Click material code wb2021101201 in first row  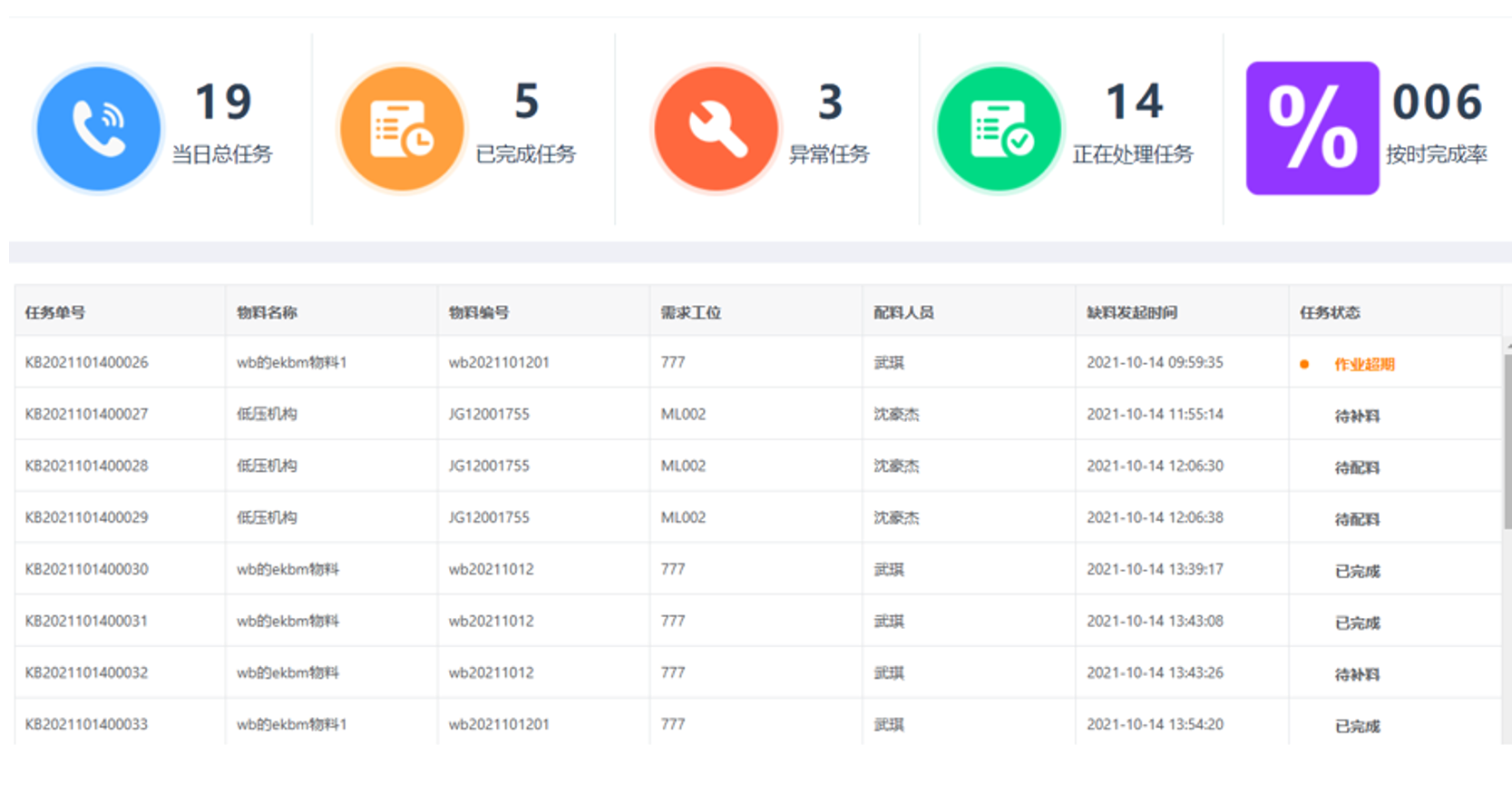(x=499, y=362)
